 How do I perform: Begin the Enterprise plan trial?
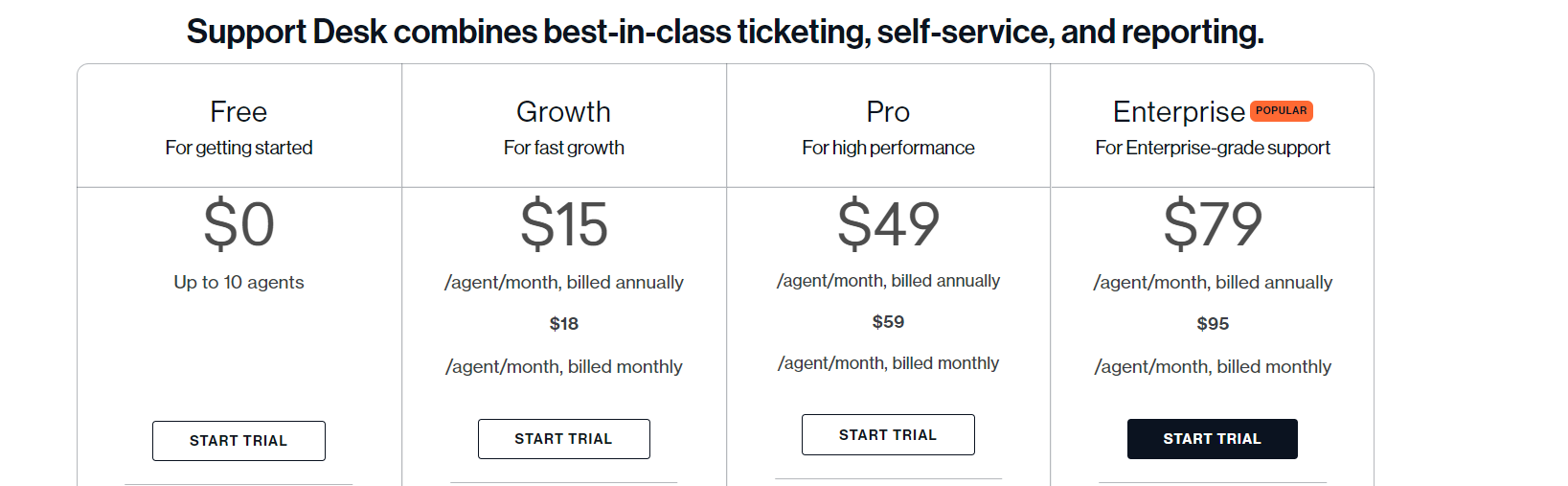(x=1212, y=439)
